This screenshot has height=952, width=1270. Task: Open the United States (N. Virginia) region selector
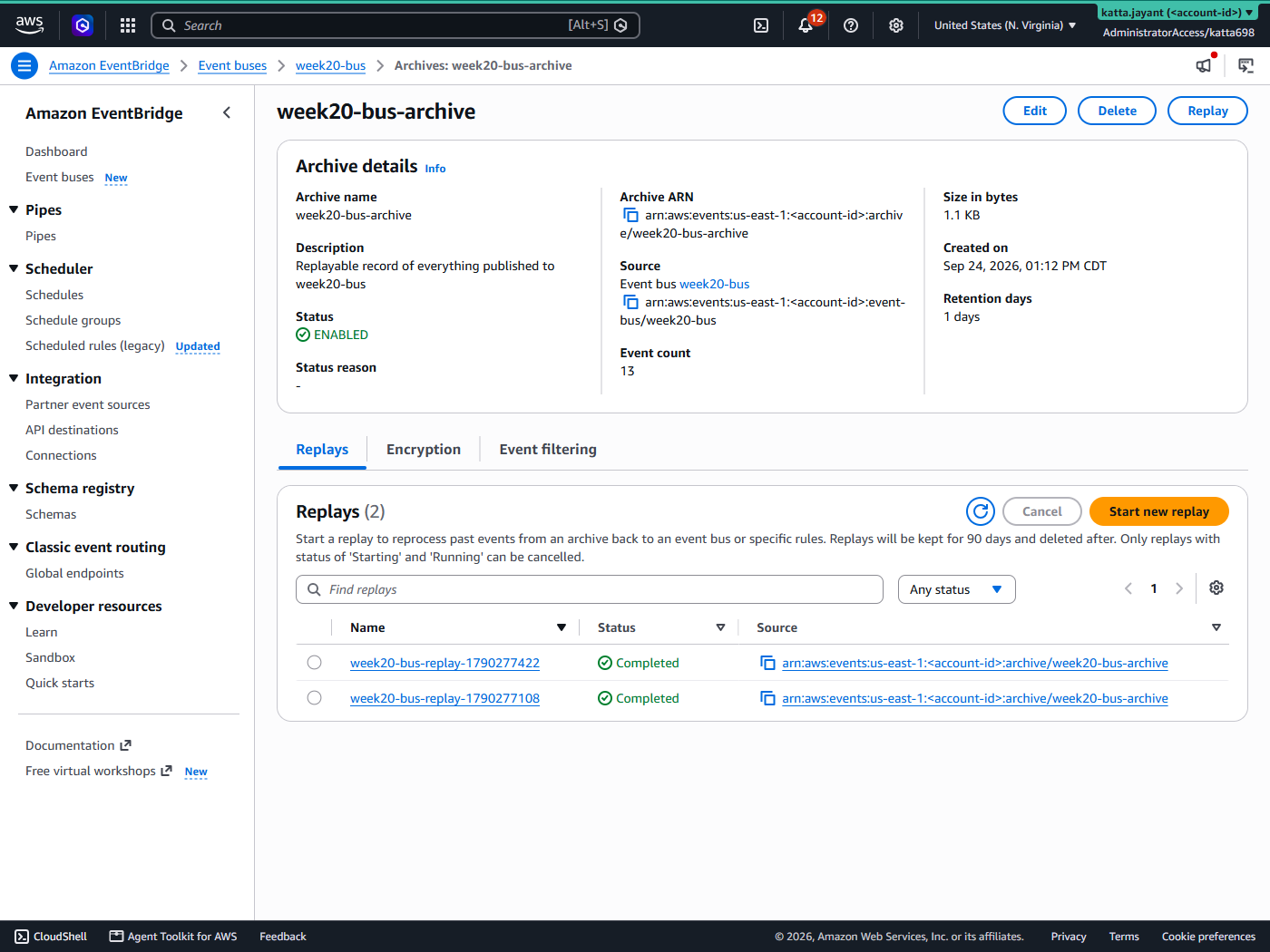tap(1005, 25)
